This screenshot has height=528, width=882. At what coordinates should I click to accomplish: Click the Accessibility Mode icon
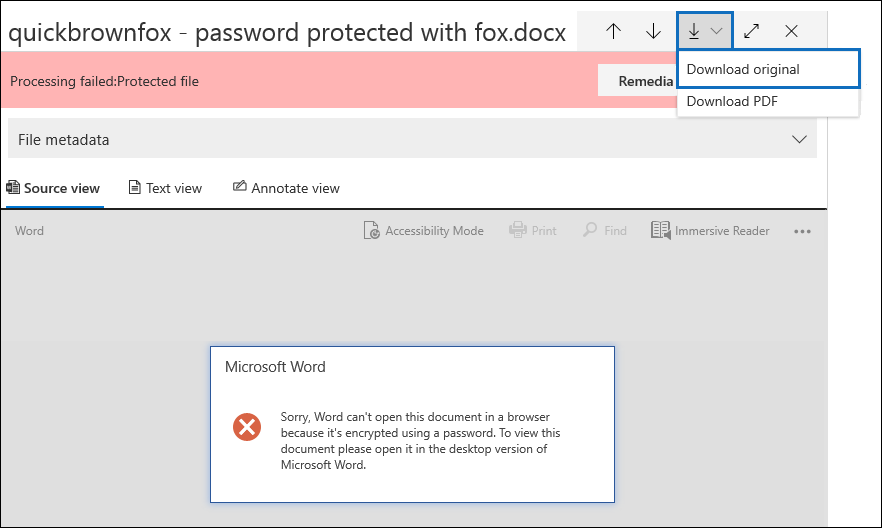coord(371,230)
